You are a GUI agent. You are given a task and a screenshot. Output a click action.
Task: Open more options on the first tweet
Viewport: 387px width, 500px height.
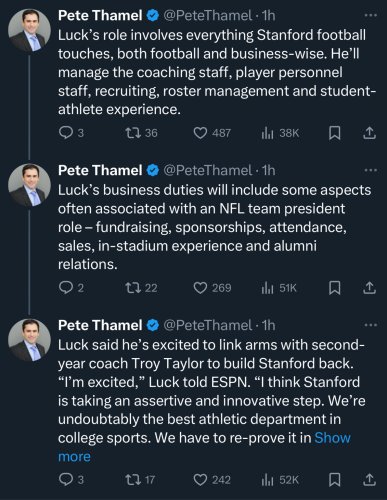pos(370,15)
